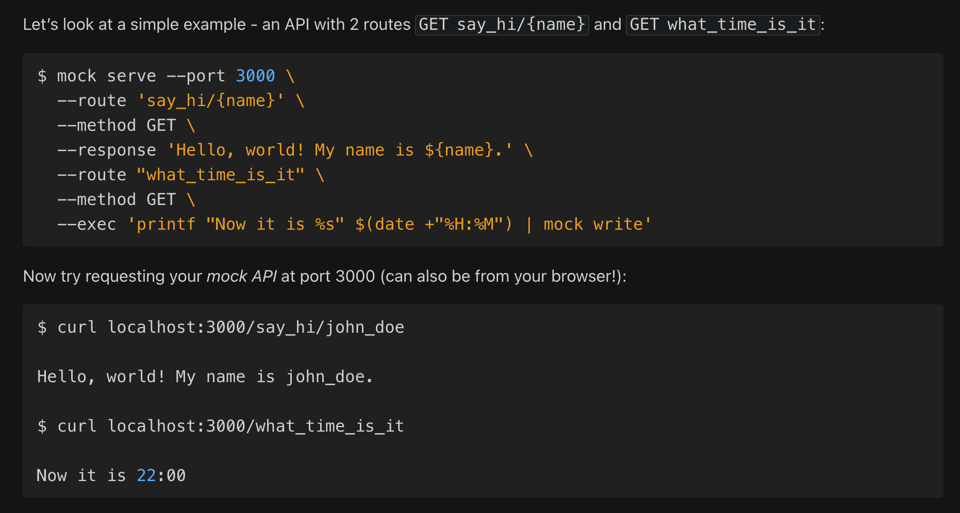
Task: Click the blue port number 3000
Action: click(255, 76)
